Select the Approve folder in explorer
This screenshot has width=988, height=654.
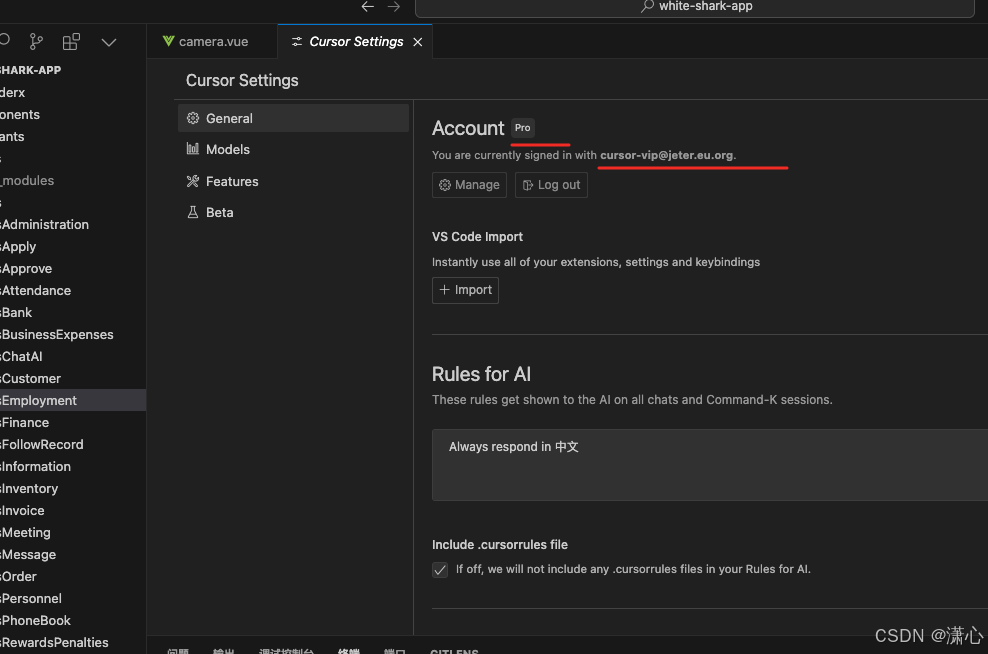[73, 268]
